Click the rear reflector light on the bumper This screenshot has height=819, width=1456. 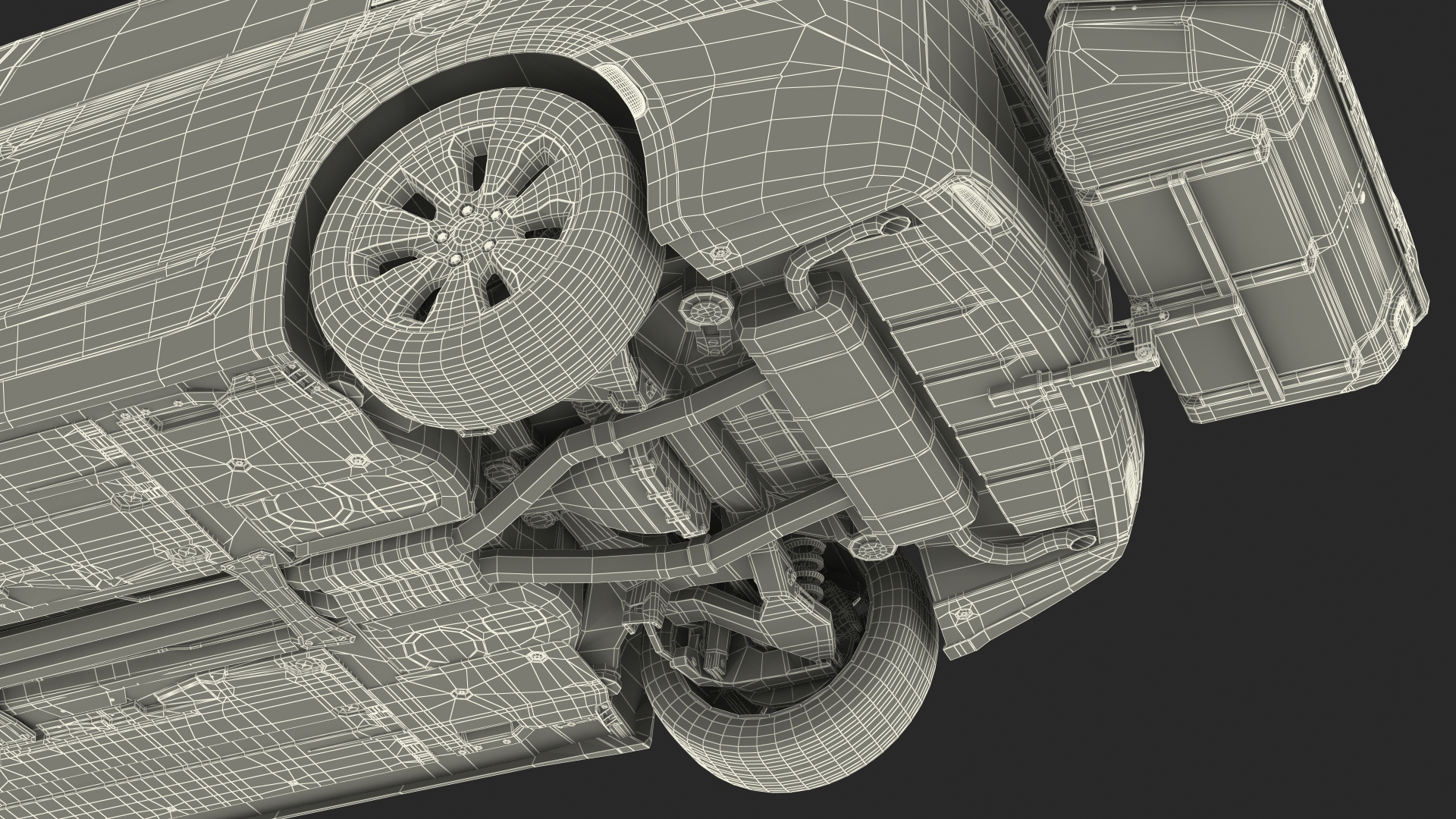pyautogui.click(x=976, y=205)
